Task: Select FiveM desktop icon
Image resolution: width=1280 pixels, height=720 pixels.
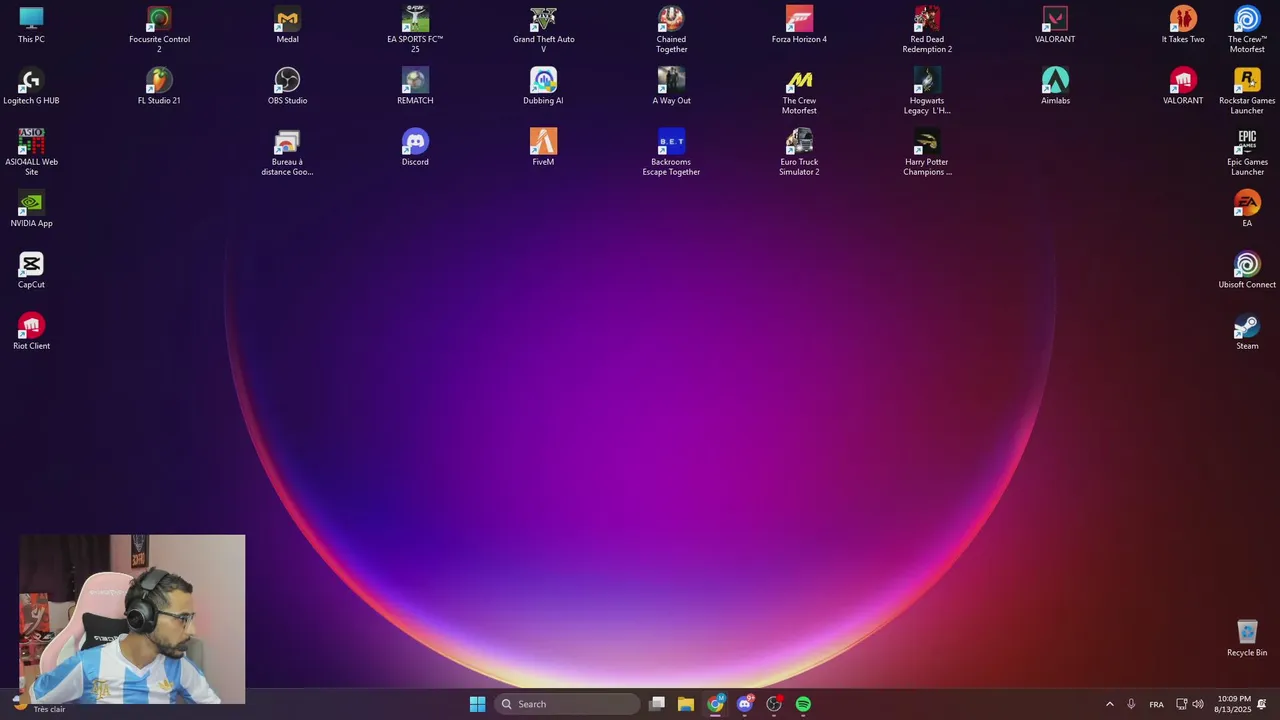Action: 543,147
